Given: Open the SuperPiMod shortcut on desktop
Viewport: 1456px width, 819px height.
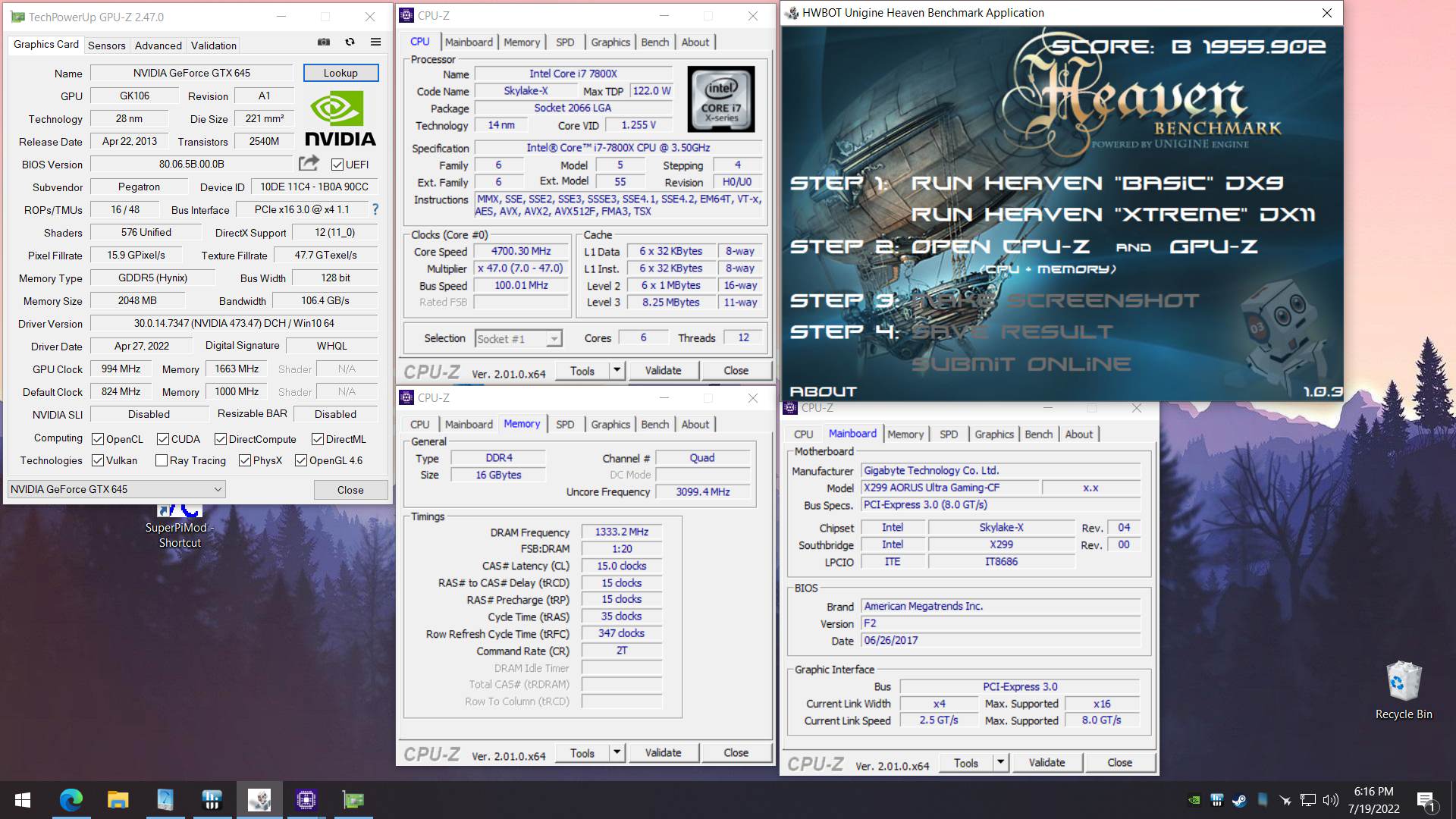Looking at the screenshot, I should coord(180,526).
